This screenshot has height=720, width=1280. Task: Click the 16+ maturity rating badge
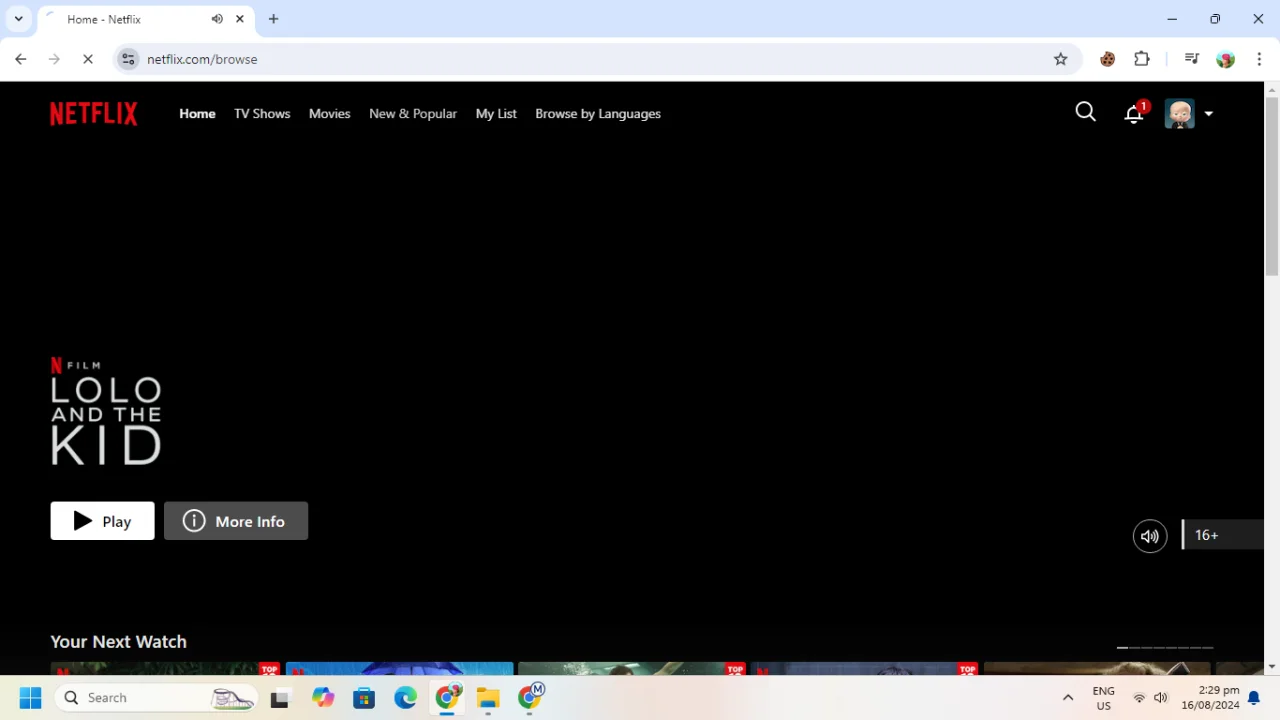pos(1222,535)
